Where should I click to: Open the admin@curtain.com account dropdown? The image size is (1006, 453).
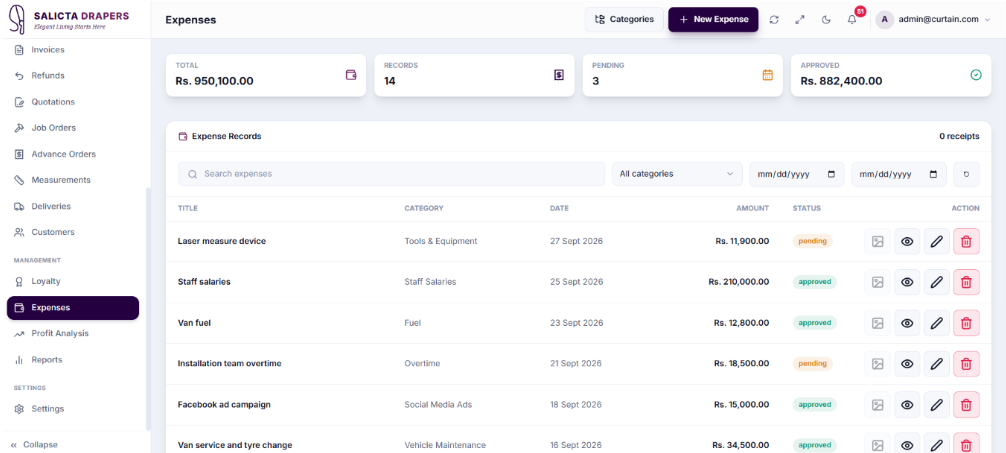pos(936,19)
